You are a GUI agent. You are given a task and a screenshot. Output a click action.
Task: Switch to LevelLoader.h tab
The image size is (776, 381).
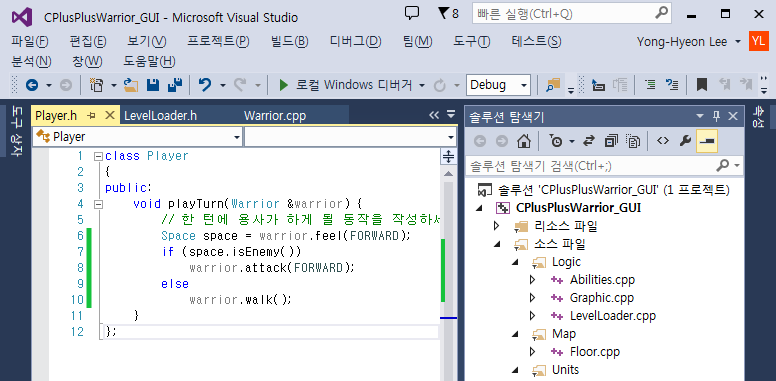[x=160, y=116]
